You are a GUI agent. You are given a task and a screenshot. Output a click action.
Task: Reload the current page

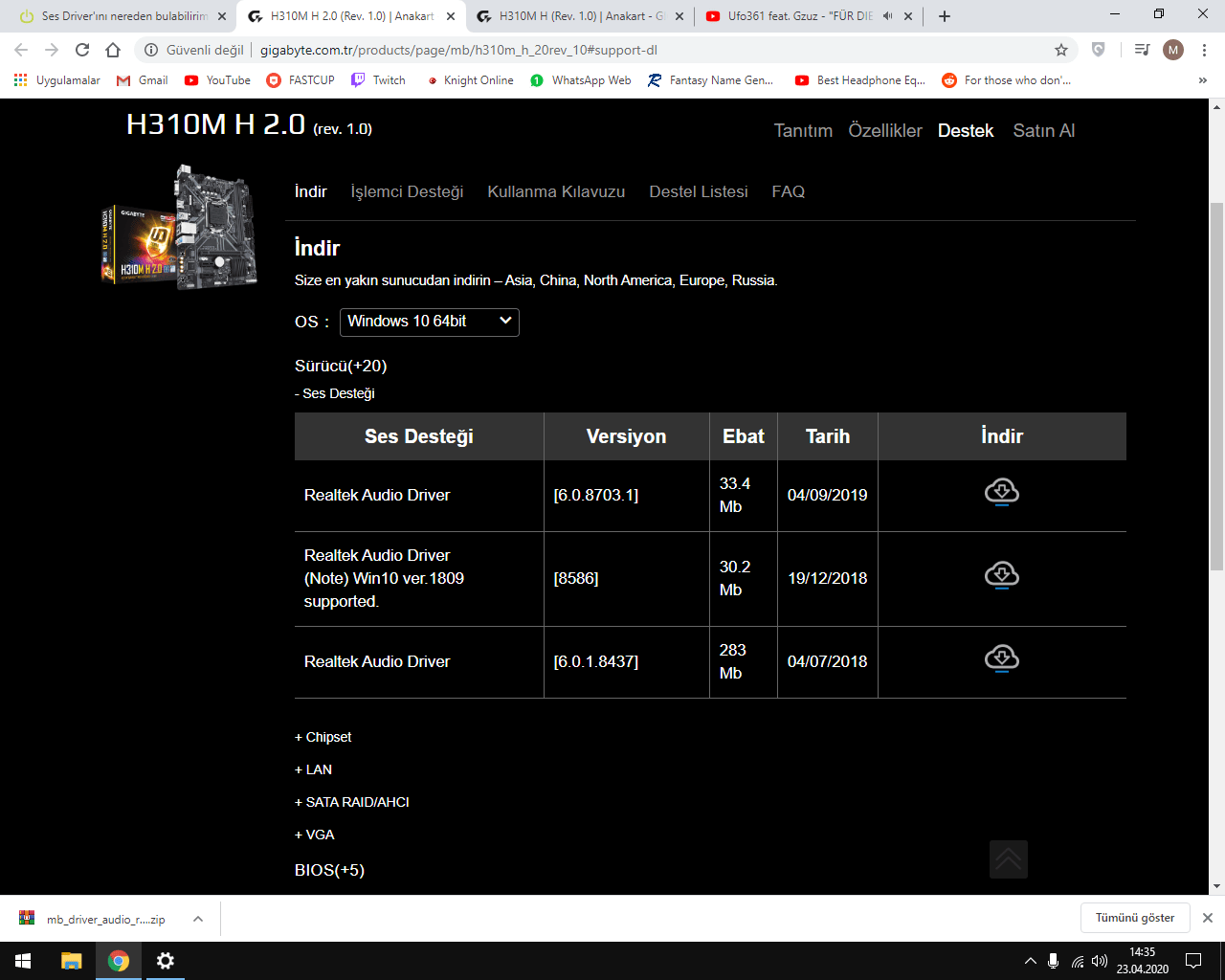pos(82,50)
